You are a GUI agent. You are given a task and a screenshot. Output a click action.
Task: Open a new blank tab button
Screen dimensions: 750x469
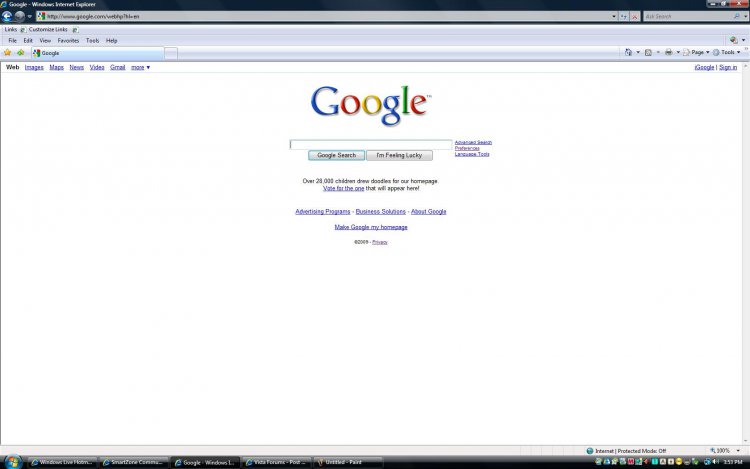(x=171, y=53)
